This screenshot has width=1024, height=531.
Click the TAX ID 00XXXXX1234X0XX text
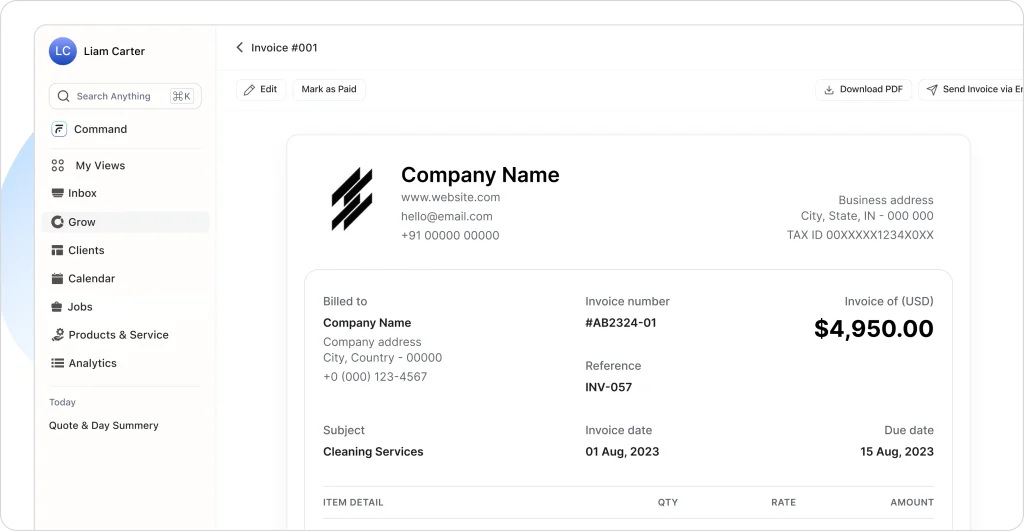pyautogui.click(x=860, y=234)
